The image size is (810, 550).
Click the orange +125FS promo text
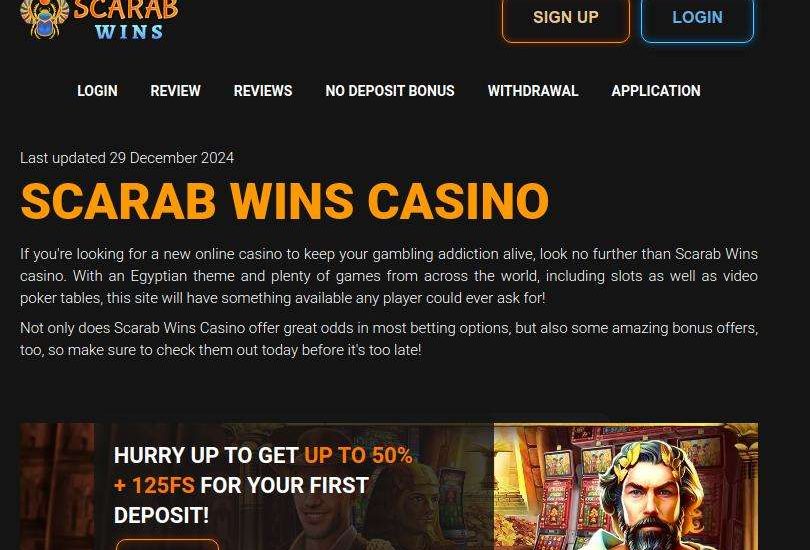(154, 485)
